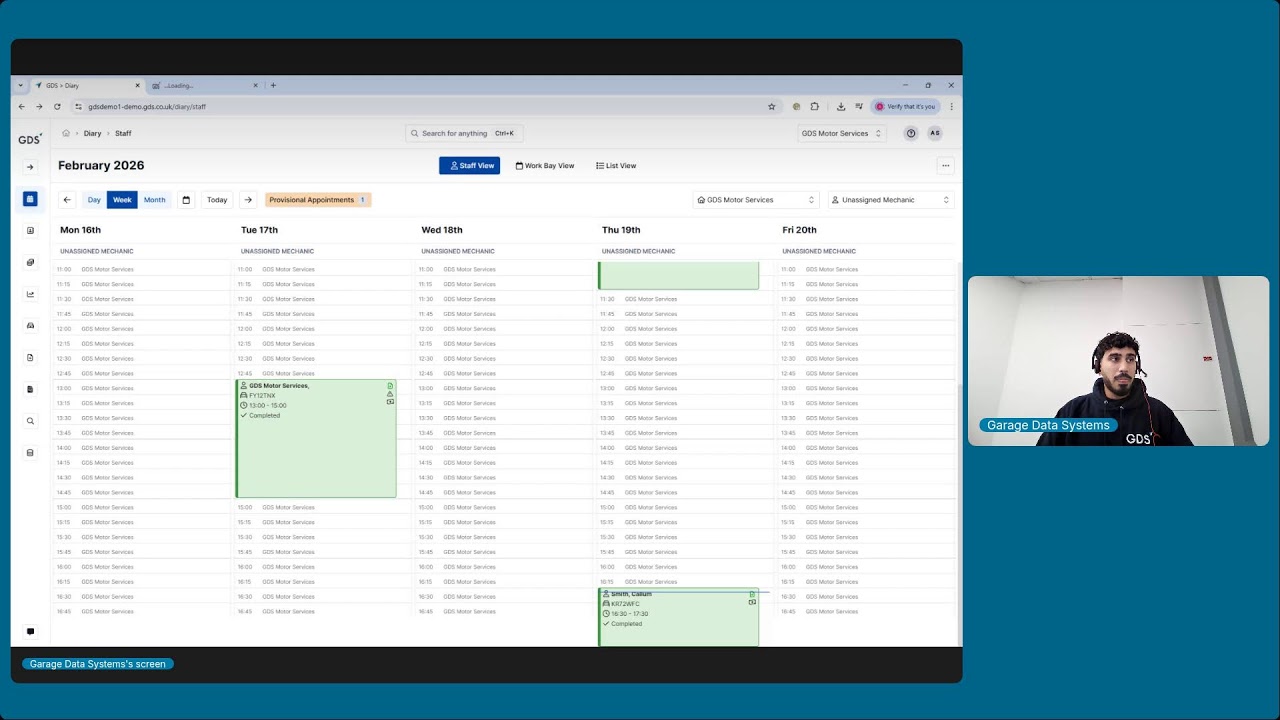The width and height of the screenshot is (1280, 720).
Task: Click the Fri 20th column header
Action: [799, 230]
